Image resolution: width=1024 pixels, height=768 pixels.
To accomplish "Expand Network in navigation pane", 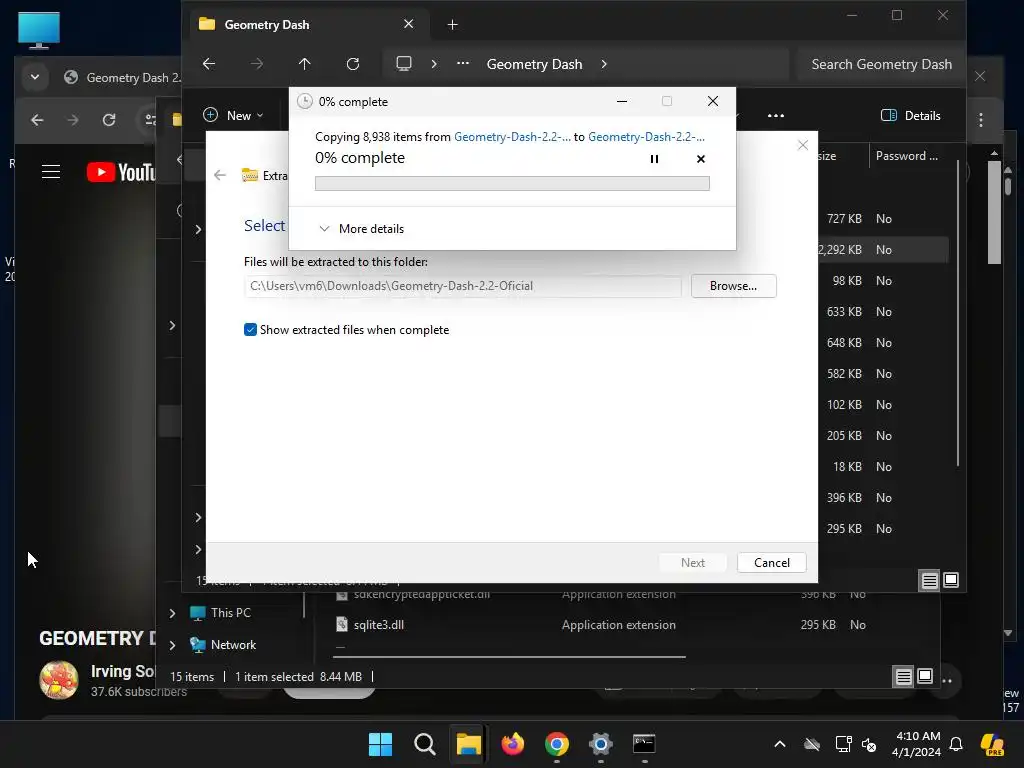I will [172, 645].
